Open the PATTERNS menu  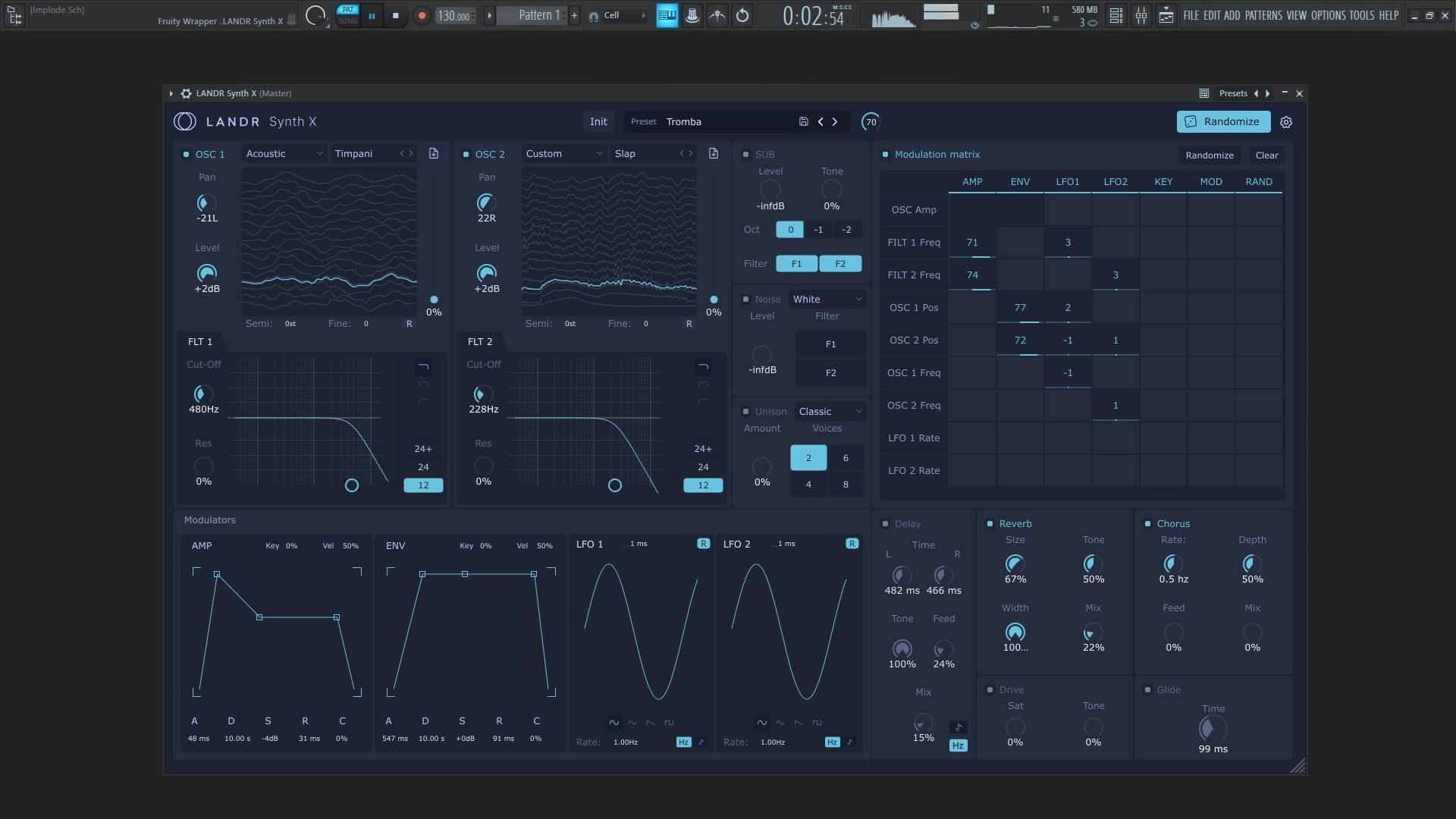click(x=1263, y=15)
